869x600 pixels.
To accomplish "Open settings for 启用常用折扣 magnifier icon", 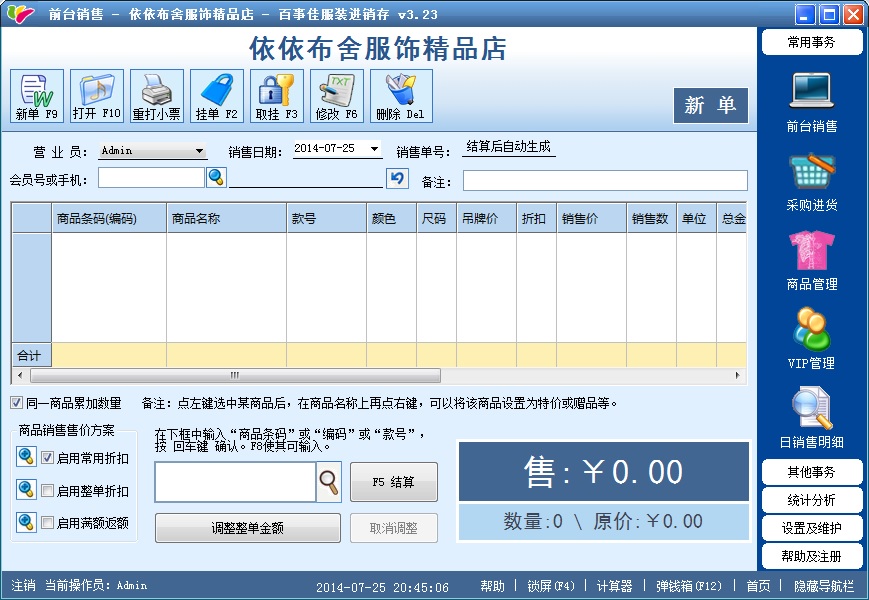I will (26, 457).
